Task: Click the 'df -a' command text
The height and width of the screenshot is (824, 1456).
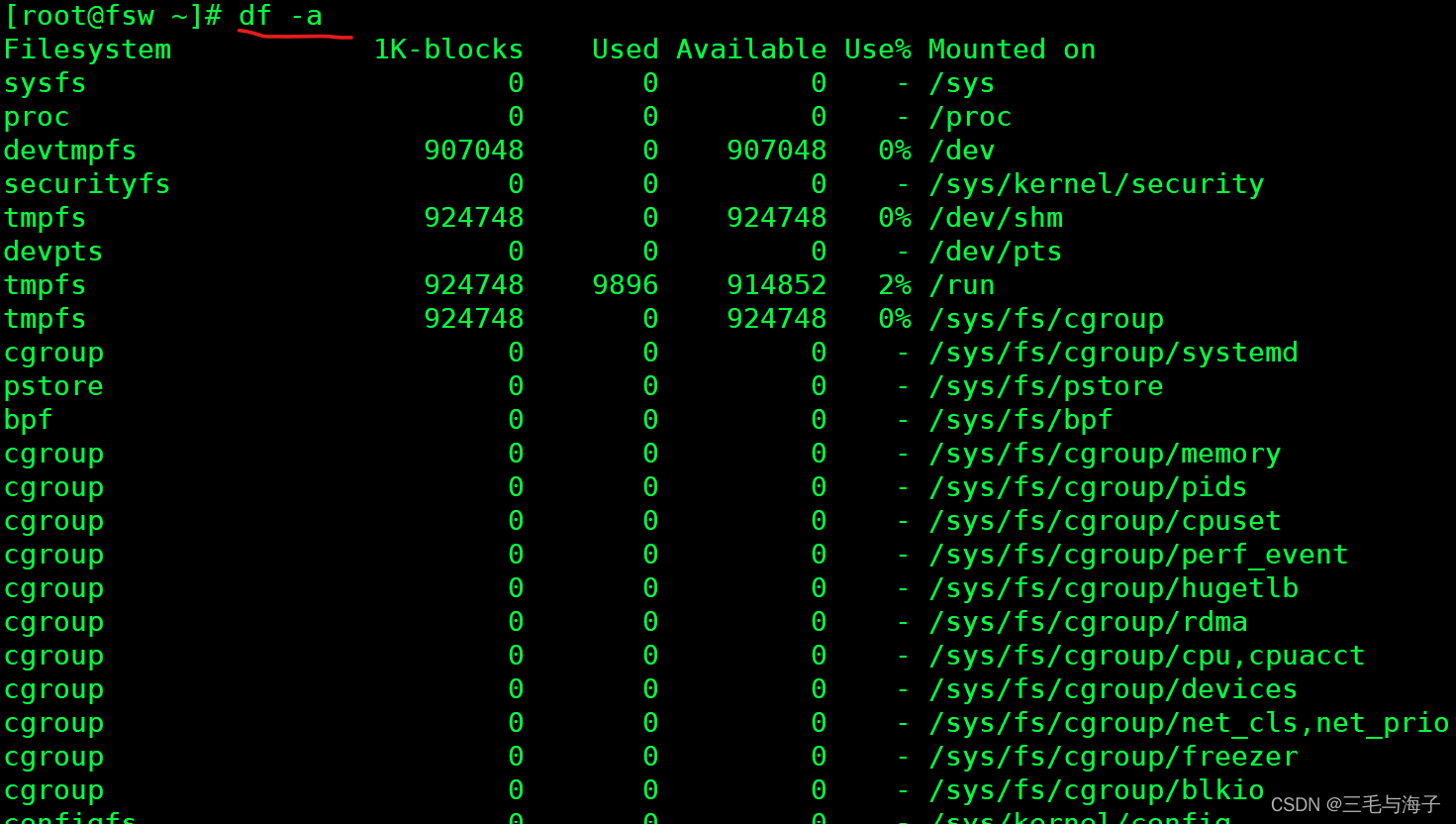Action: click(281, 16)
